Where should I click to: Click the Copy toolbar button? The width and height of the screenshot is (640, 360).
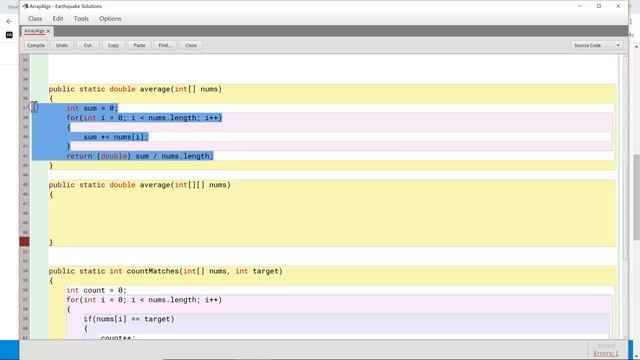coord(113,45)
